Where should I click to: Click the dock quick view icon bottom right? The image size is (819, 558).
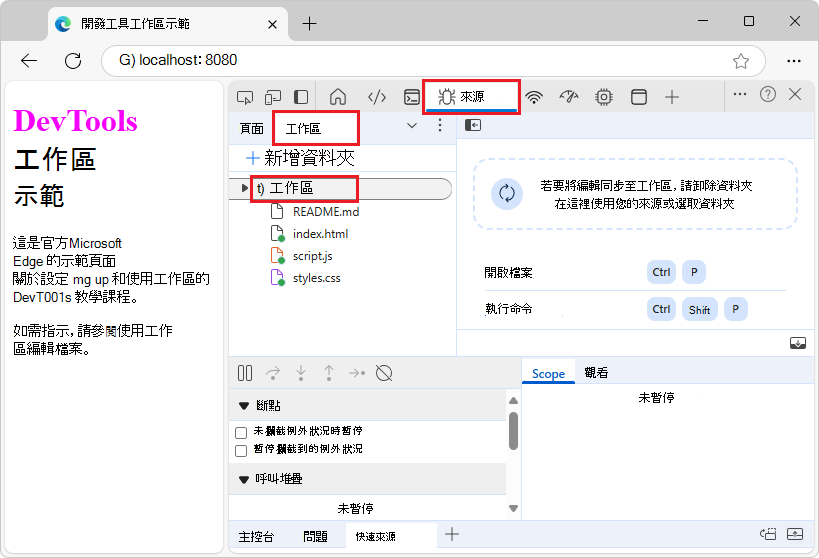[x=768, y=534]
